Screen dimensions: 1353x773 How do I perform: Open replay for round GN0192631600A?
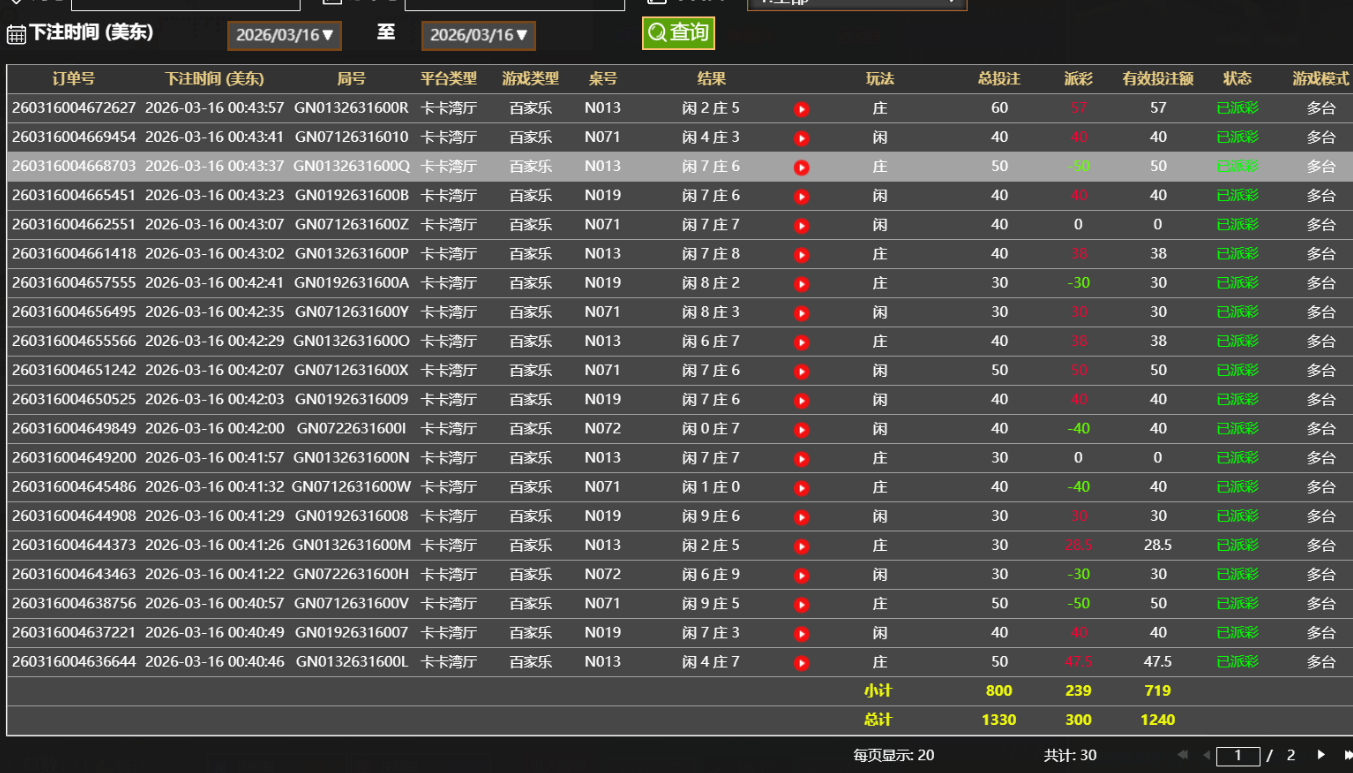click(801, 284)
